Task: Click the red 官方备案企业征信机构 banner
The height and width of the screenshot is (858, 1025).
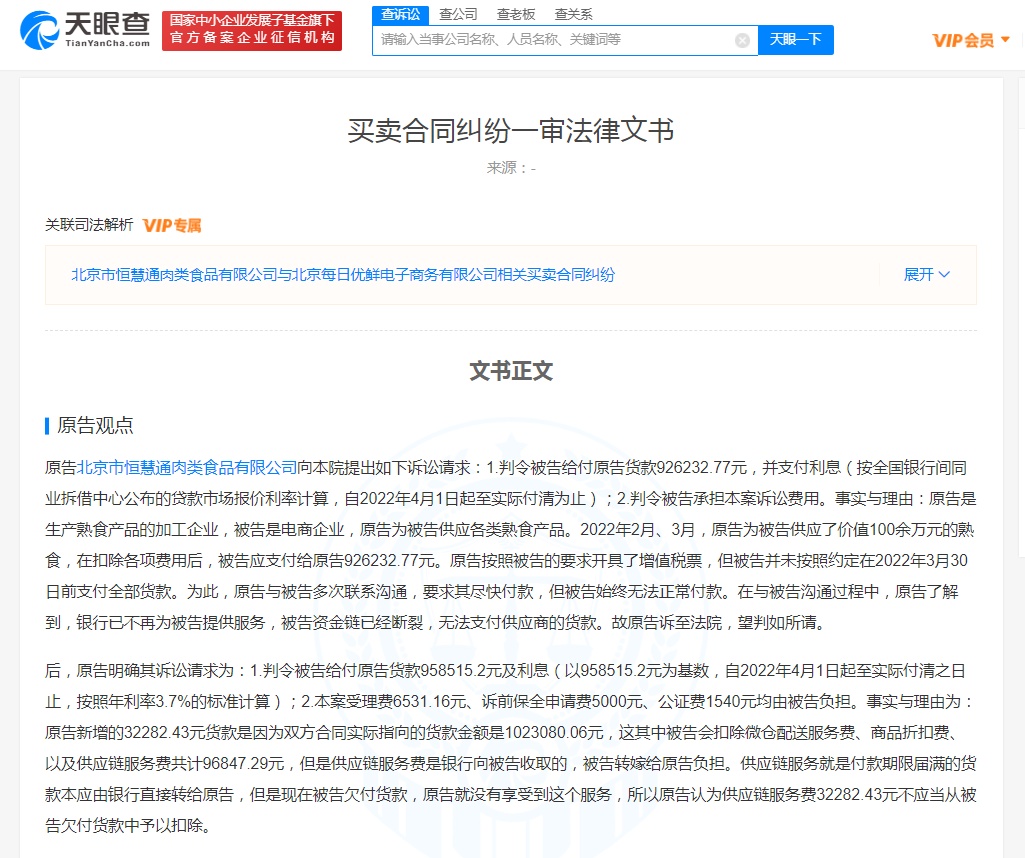Action: 252,30
